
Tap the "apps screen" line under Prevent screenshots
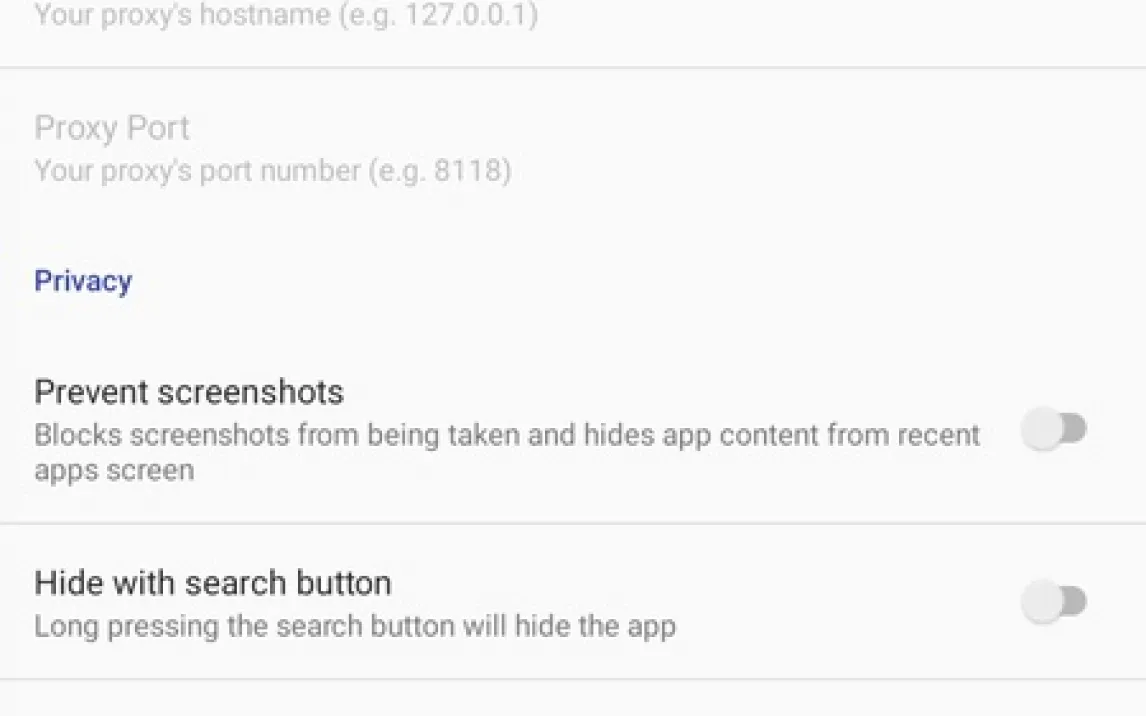tap(114, 470)
